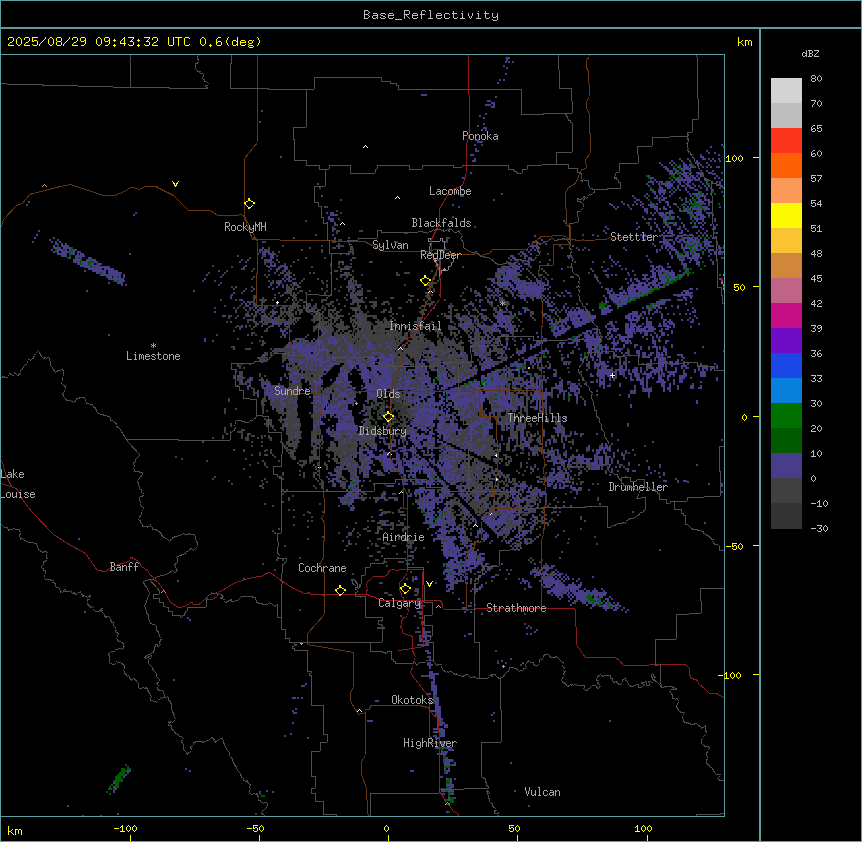This screenshot has width=862, height=842.
Task: Select the 65 value on the dBZ legend
Action: click(x=816, y=129)
